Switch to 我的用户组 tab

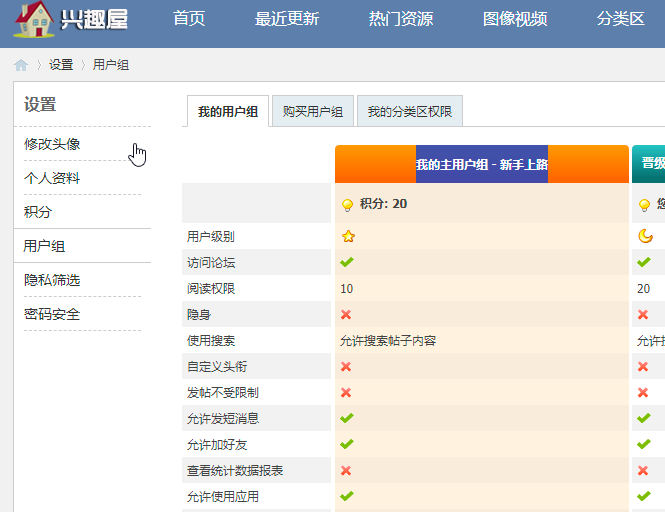click(228, 112)
